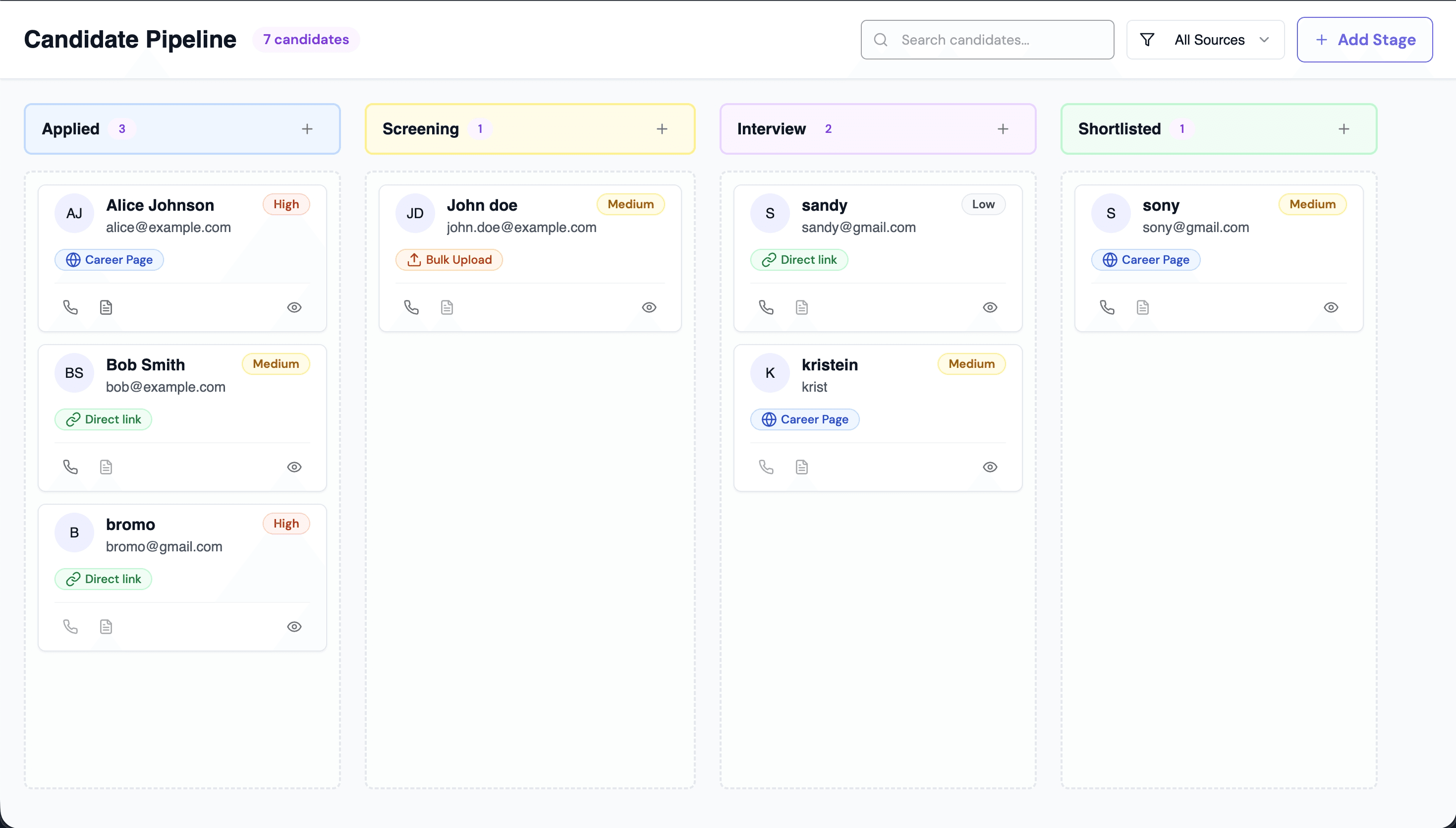Expand the filter funnel options

pyautogui.click(x=1147, y=39)
